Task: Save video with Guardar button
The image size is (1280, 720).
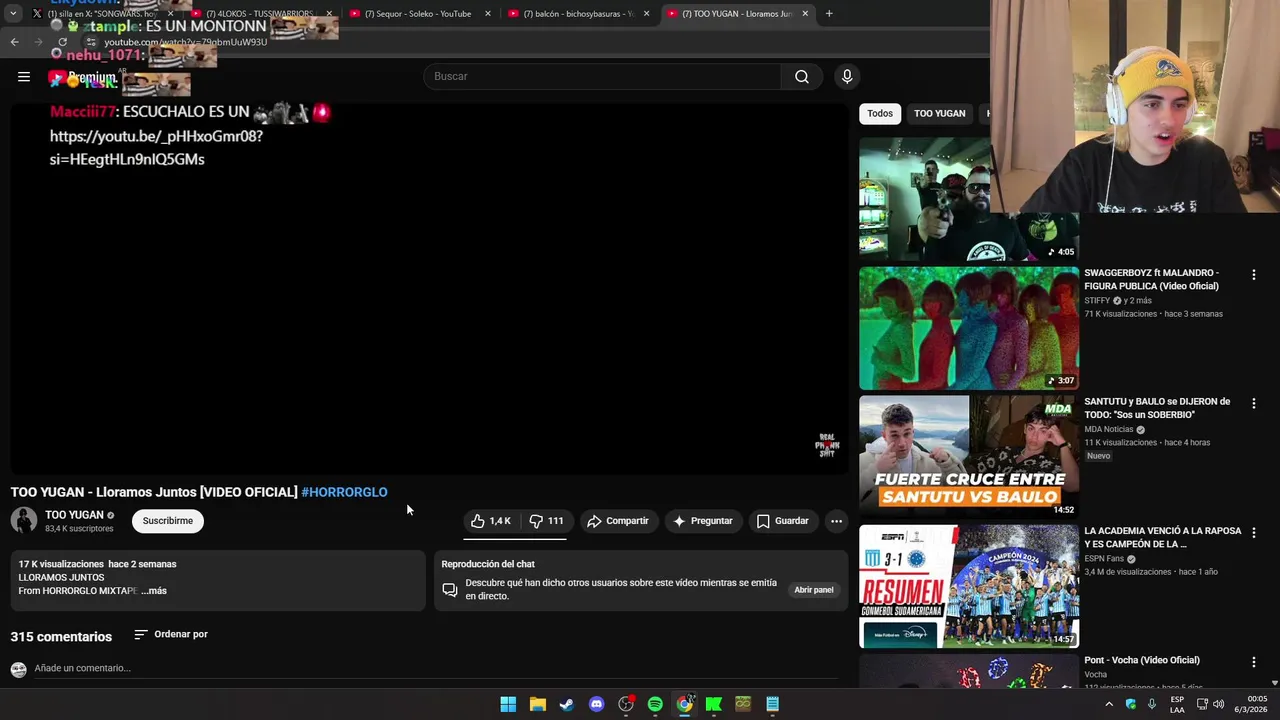Action: (782, 521)
